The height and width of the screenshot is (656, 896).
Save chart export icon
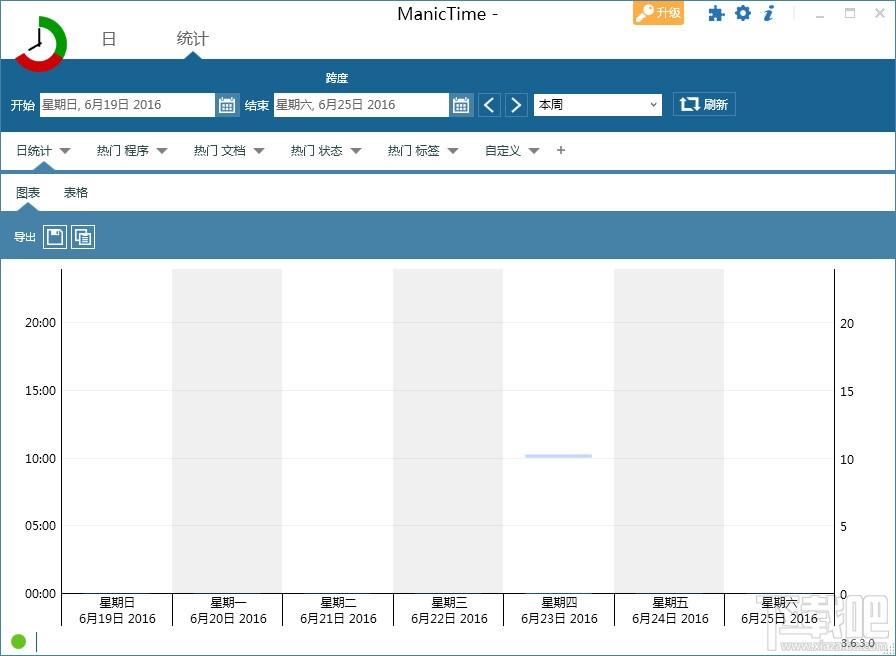tap(55, 237)
